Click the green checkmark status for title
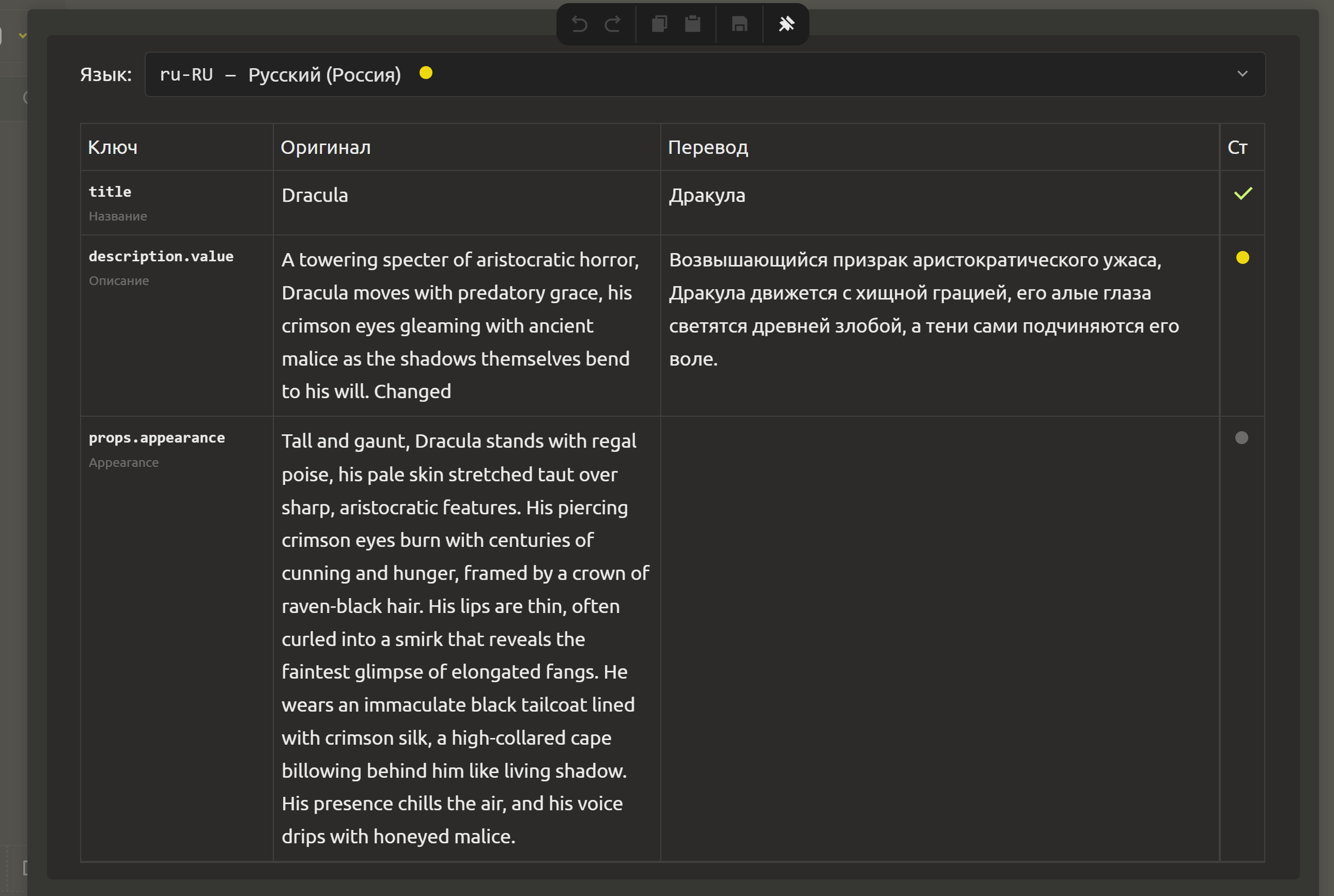1334x896 pixels. click(1243, 194)
